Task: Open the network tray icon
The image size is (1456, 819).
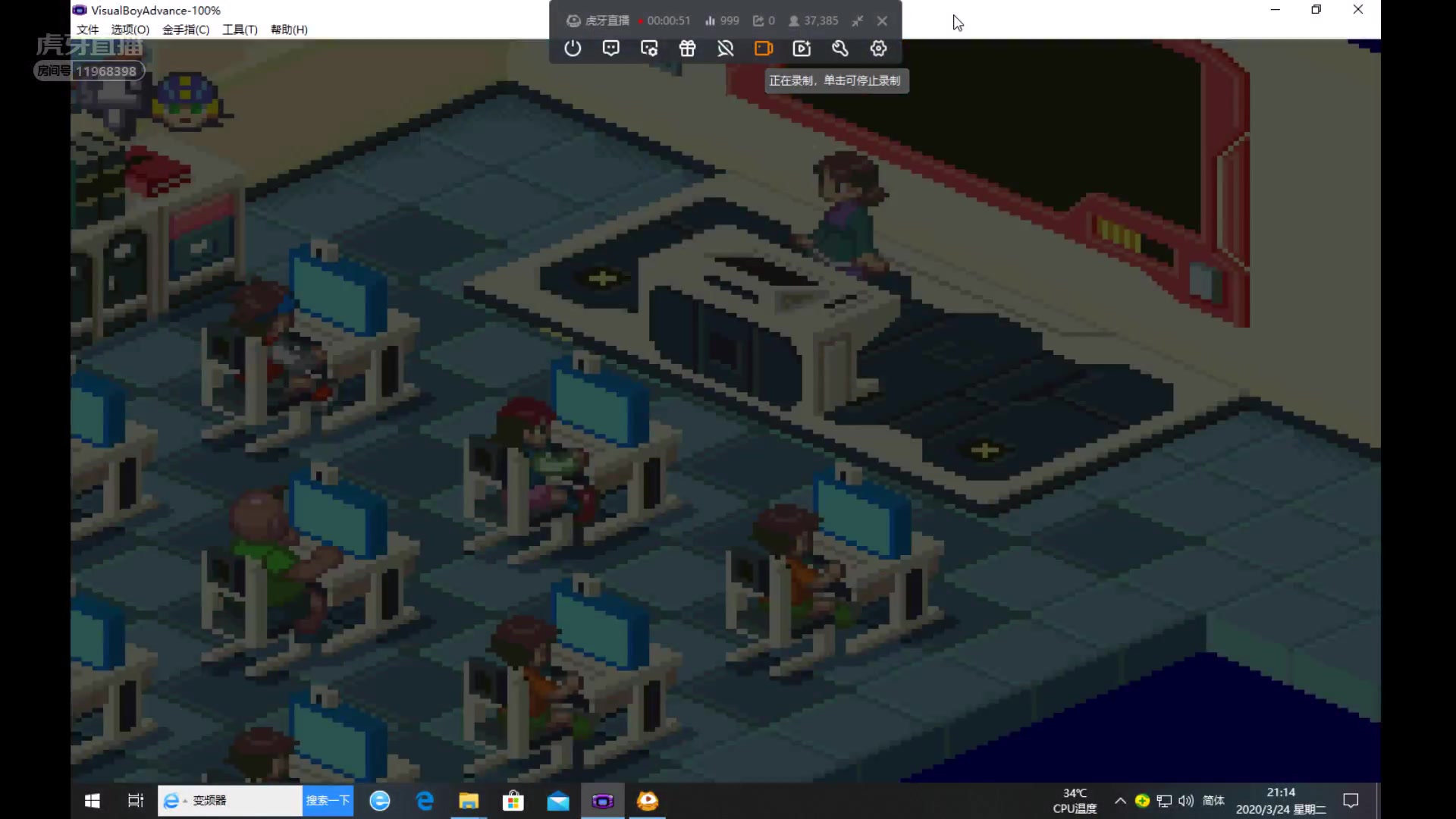Action: pyautogui.click(x=1165, y=801)
